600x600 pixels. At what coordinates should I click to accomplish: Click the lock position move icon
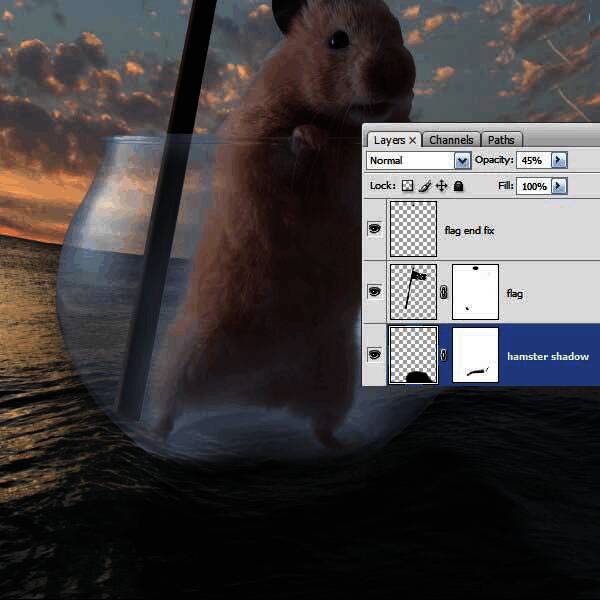click(441, 186)
